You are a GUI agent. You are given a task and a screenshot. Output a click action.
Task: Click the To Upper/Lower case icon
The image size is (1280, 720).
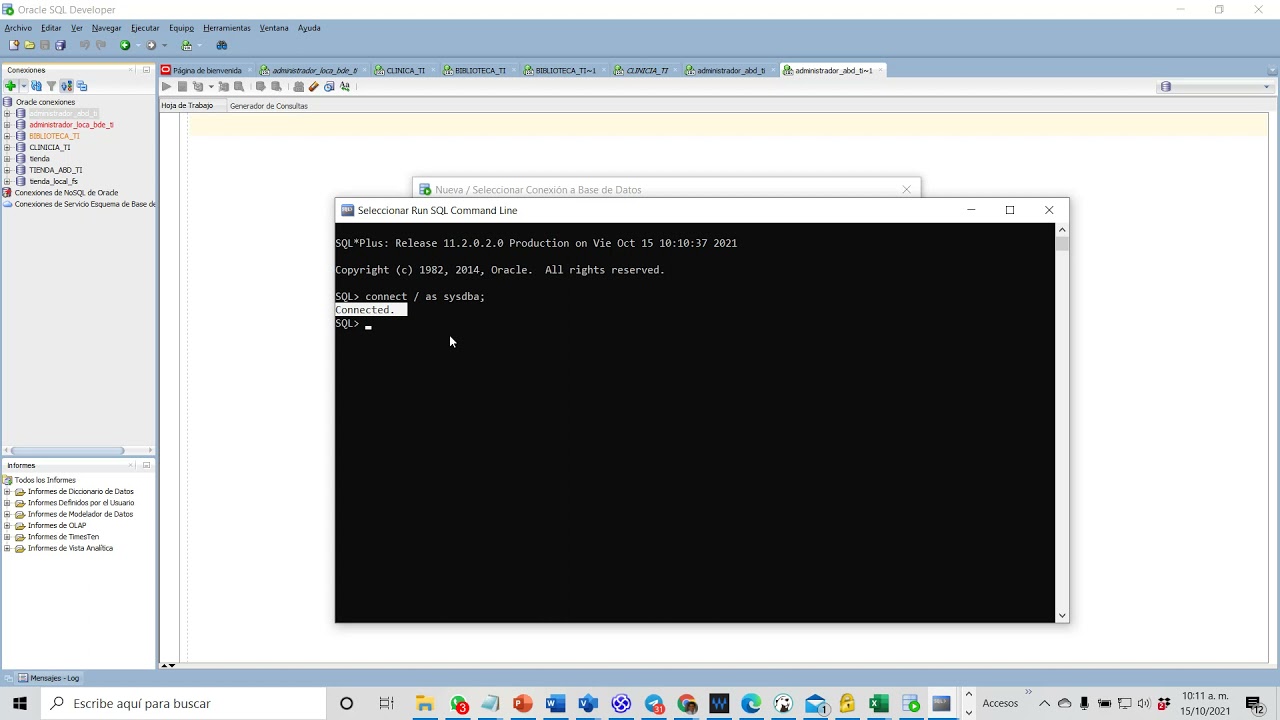pos(345,86)
